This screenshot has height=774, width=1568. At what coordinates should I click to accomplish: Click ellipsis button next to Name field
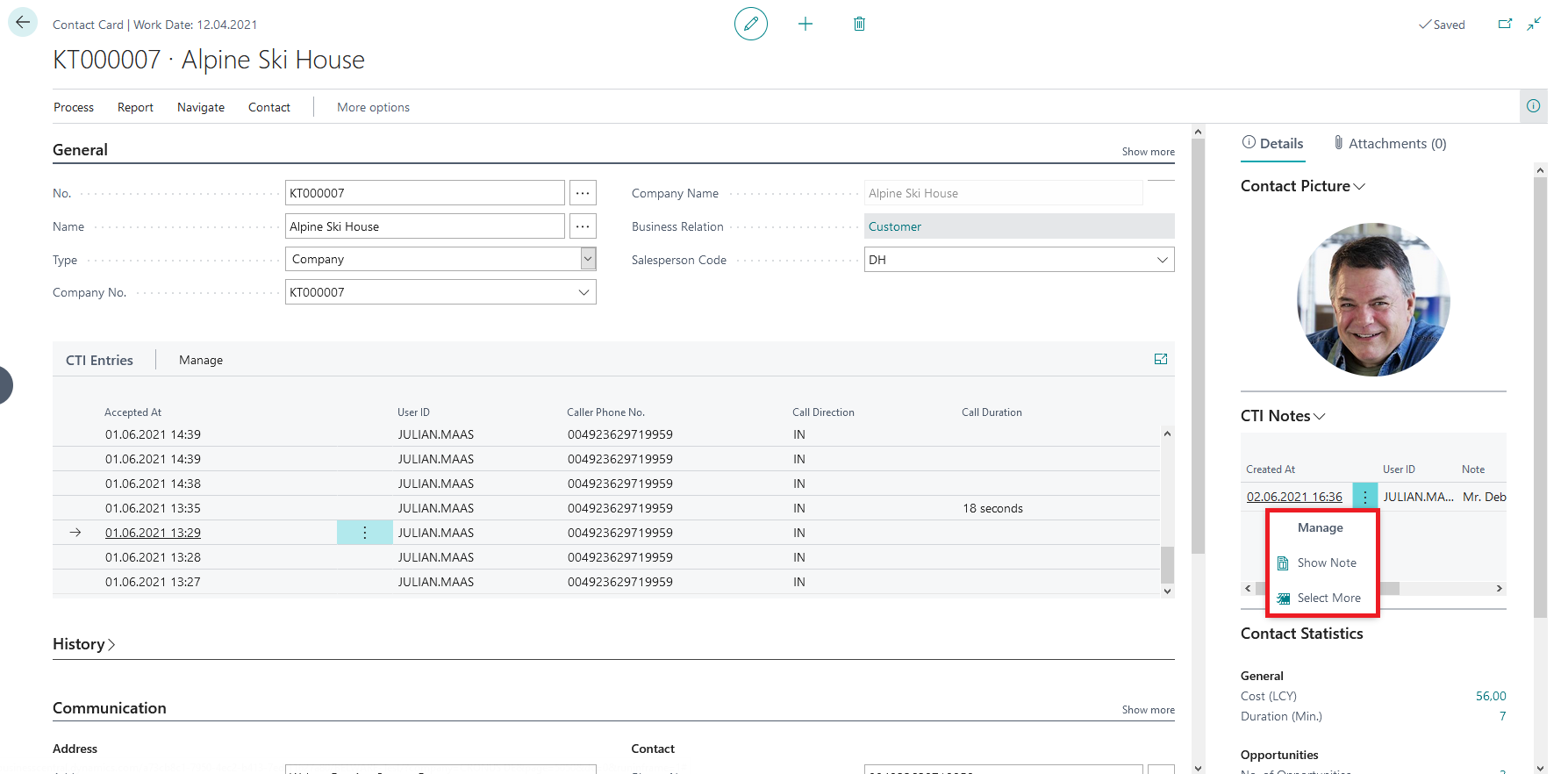coord(583,226)
